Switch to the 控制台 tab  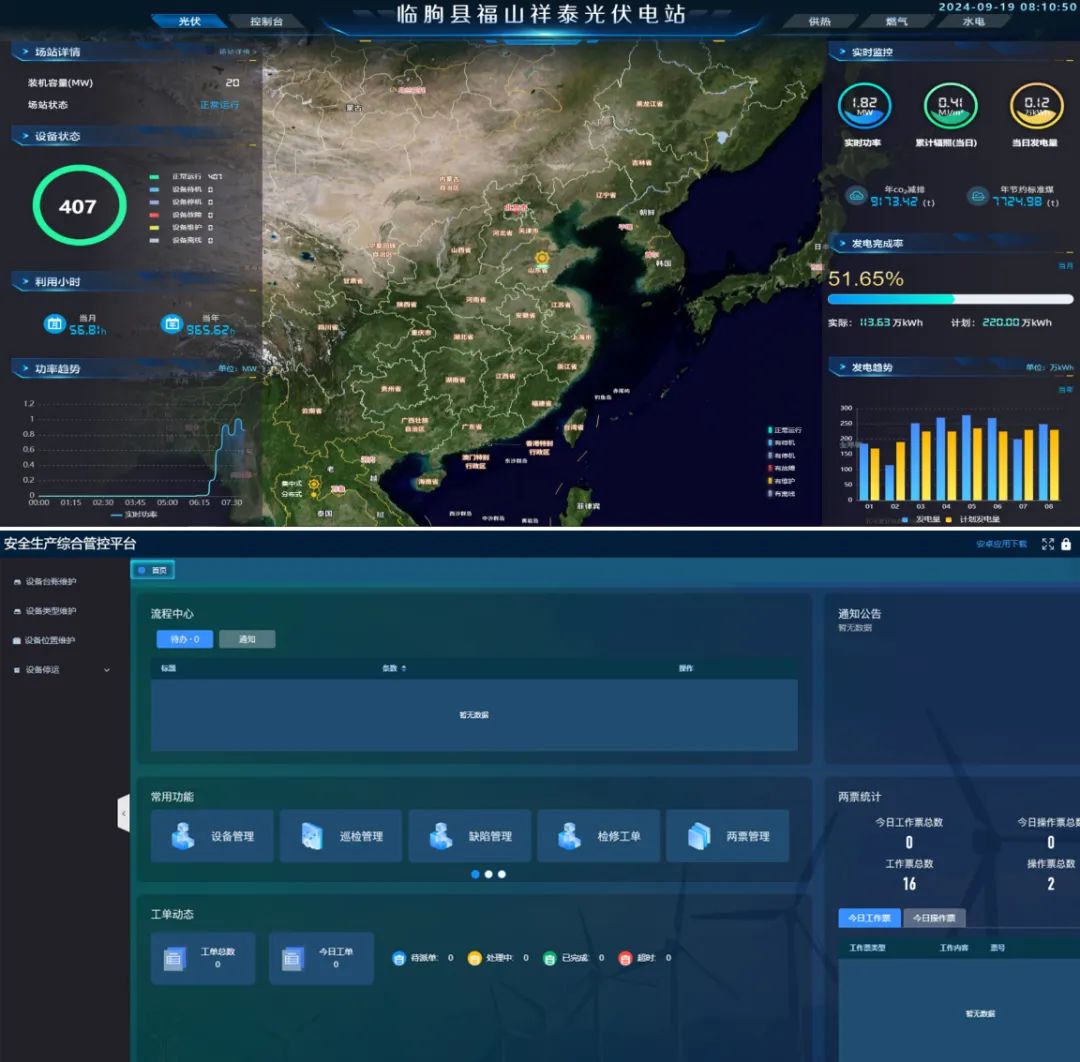click(266, 21)
